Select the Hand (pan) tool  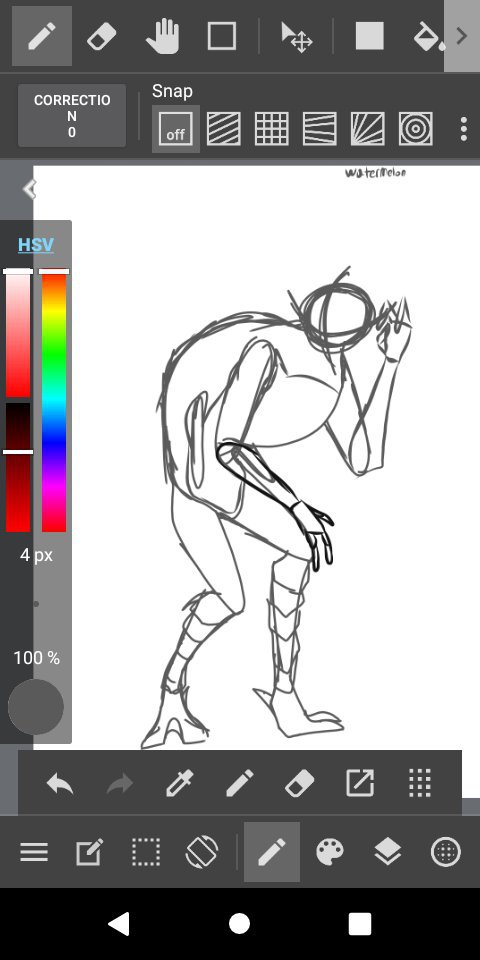(162, 36)
